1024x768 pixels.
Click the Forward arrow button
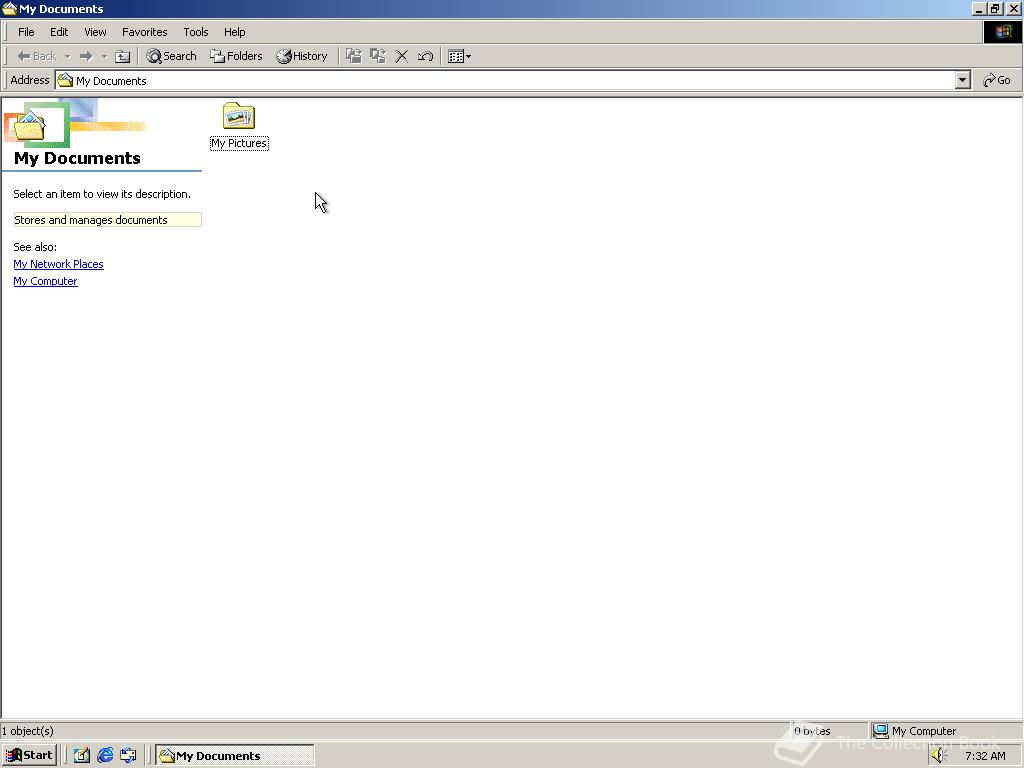point(86,56)
